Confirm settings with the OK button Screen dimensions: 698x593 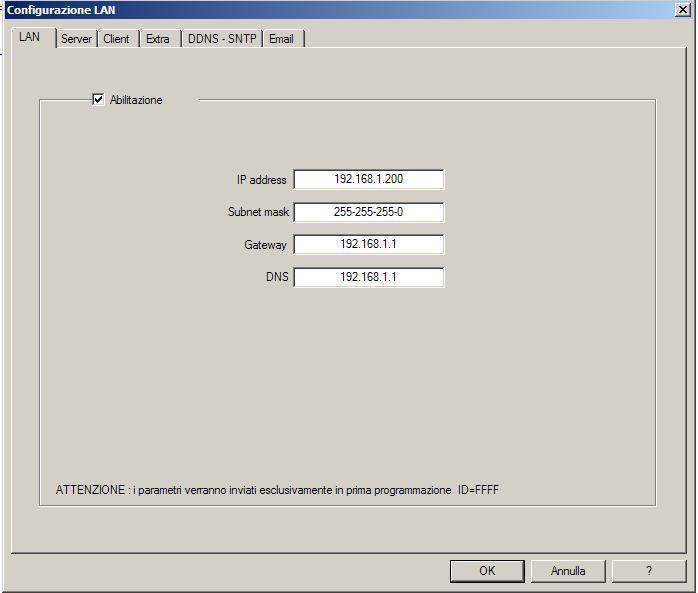tap(487, 571)
